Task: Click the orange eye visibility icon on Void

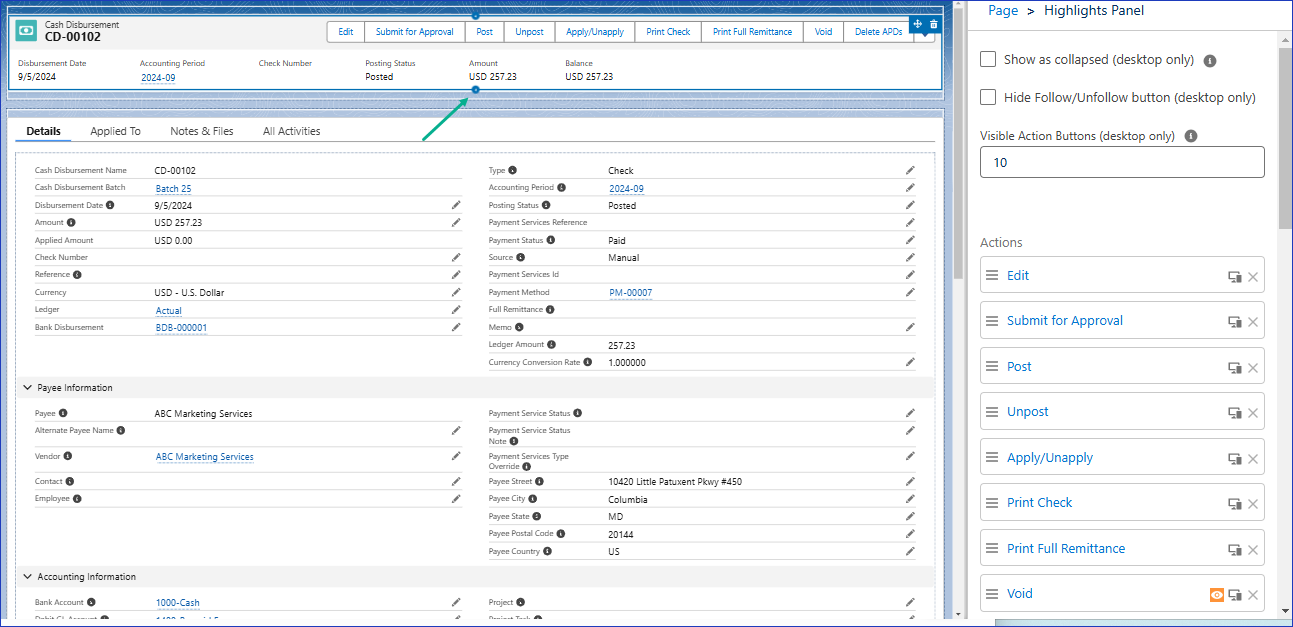Action: (x=1216, y=595)
